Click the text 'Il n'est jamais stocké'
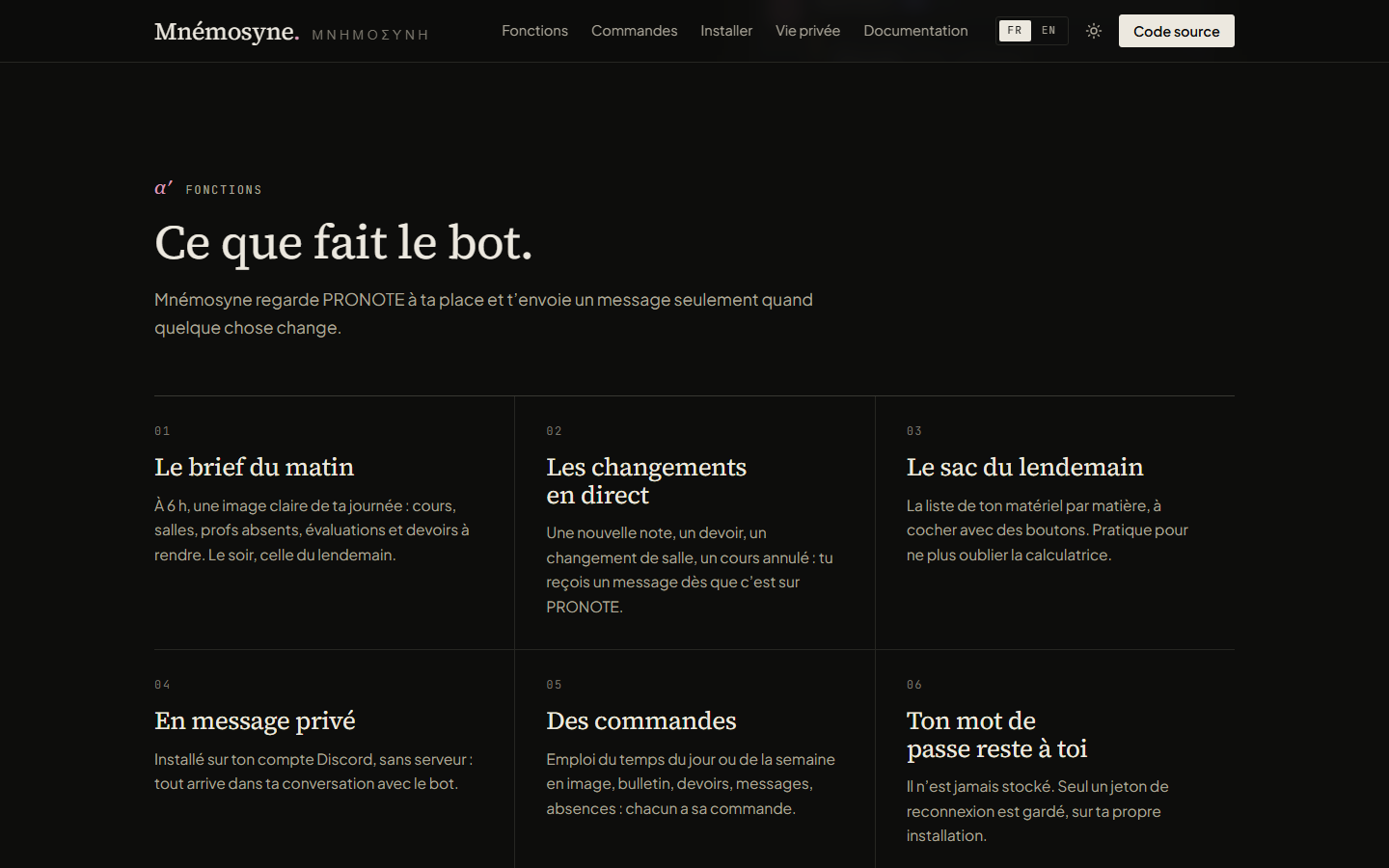The width and height of the screenshot is (1389, 868). click(x=1038, y=811)
